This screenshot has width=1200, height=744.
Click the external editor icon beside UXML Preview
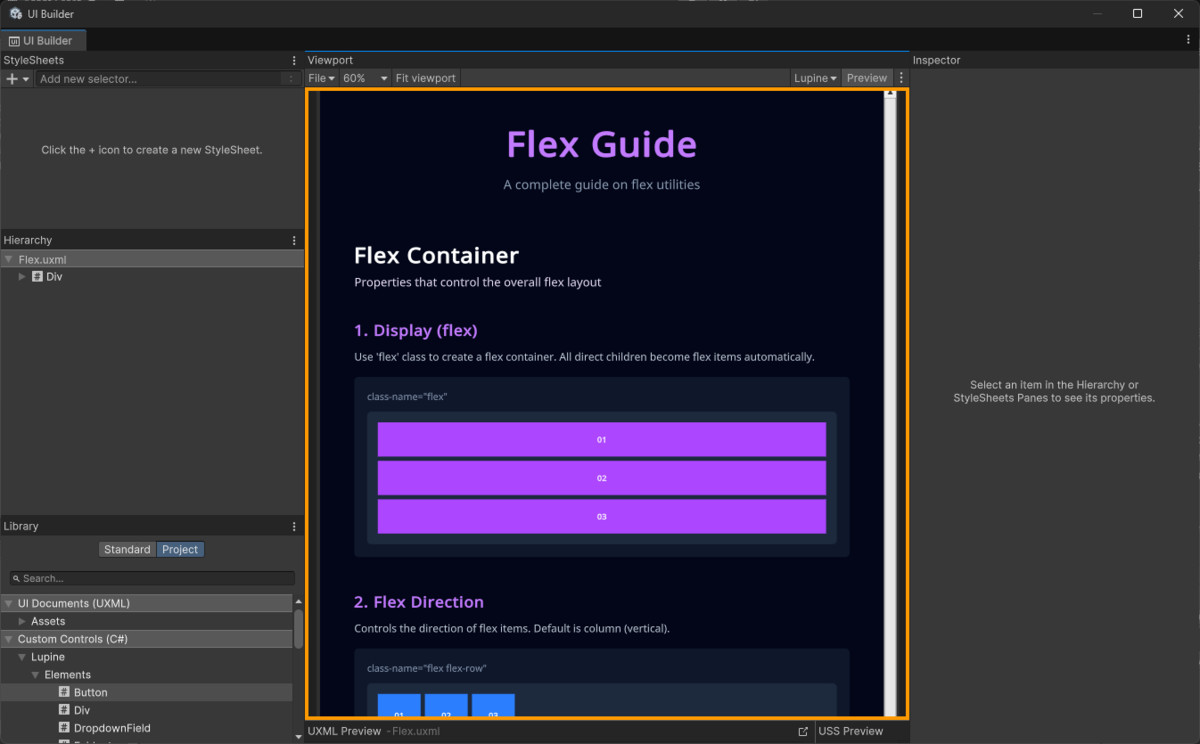[x=803, y=731]
